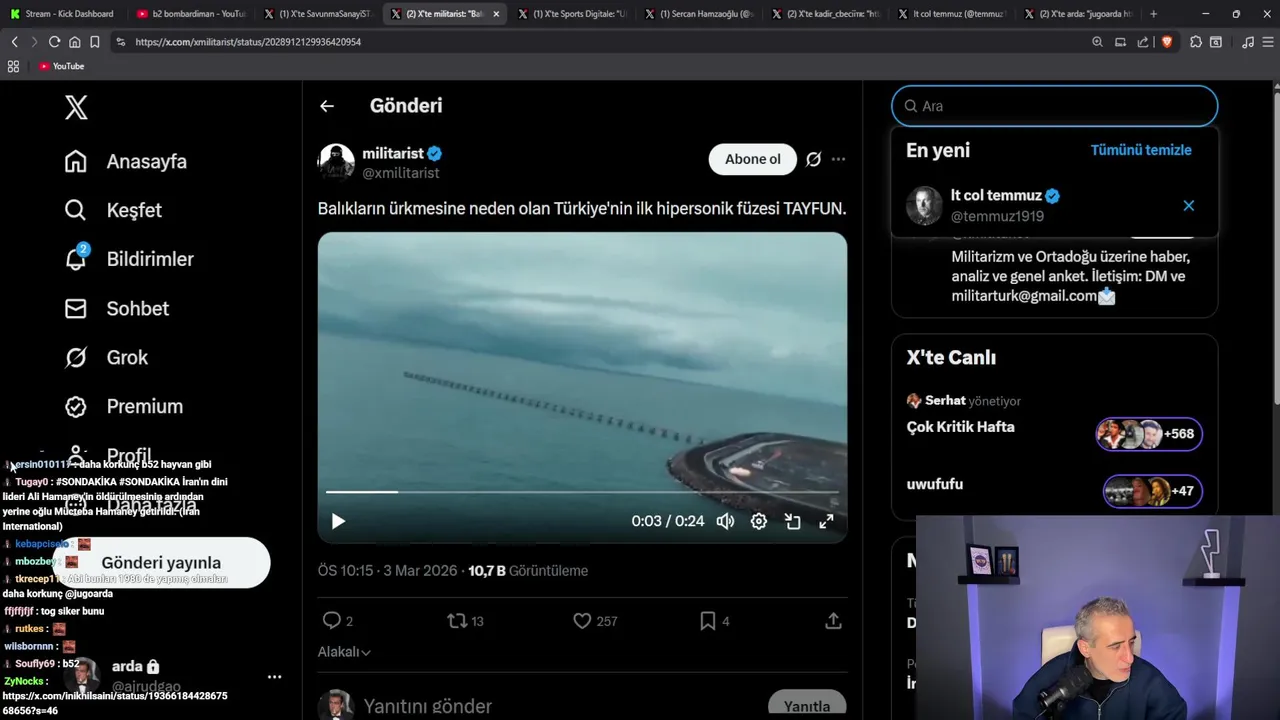Reload the page

click(54, 42)
